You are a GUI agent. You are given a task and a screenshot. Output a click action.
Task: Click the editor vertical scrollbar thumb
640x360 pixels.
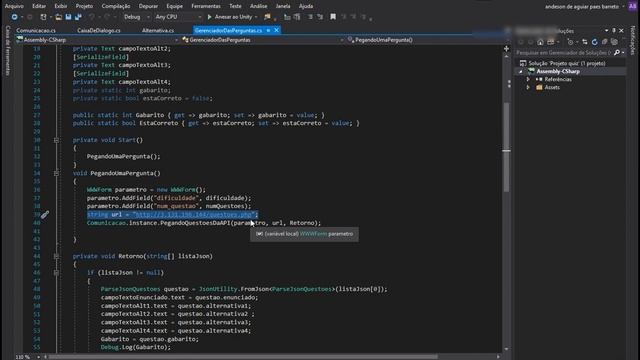point(506,147)
